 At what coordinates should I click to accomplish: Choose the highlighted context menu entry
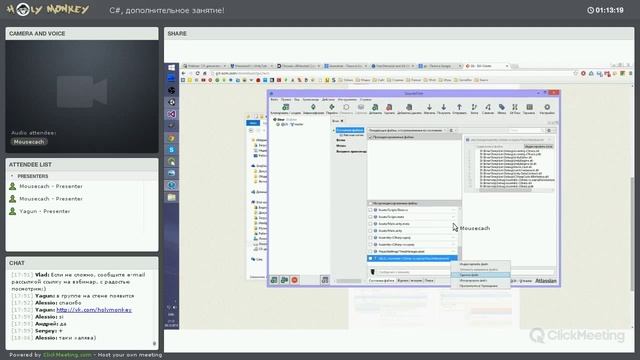click(480, 275)
